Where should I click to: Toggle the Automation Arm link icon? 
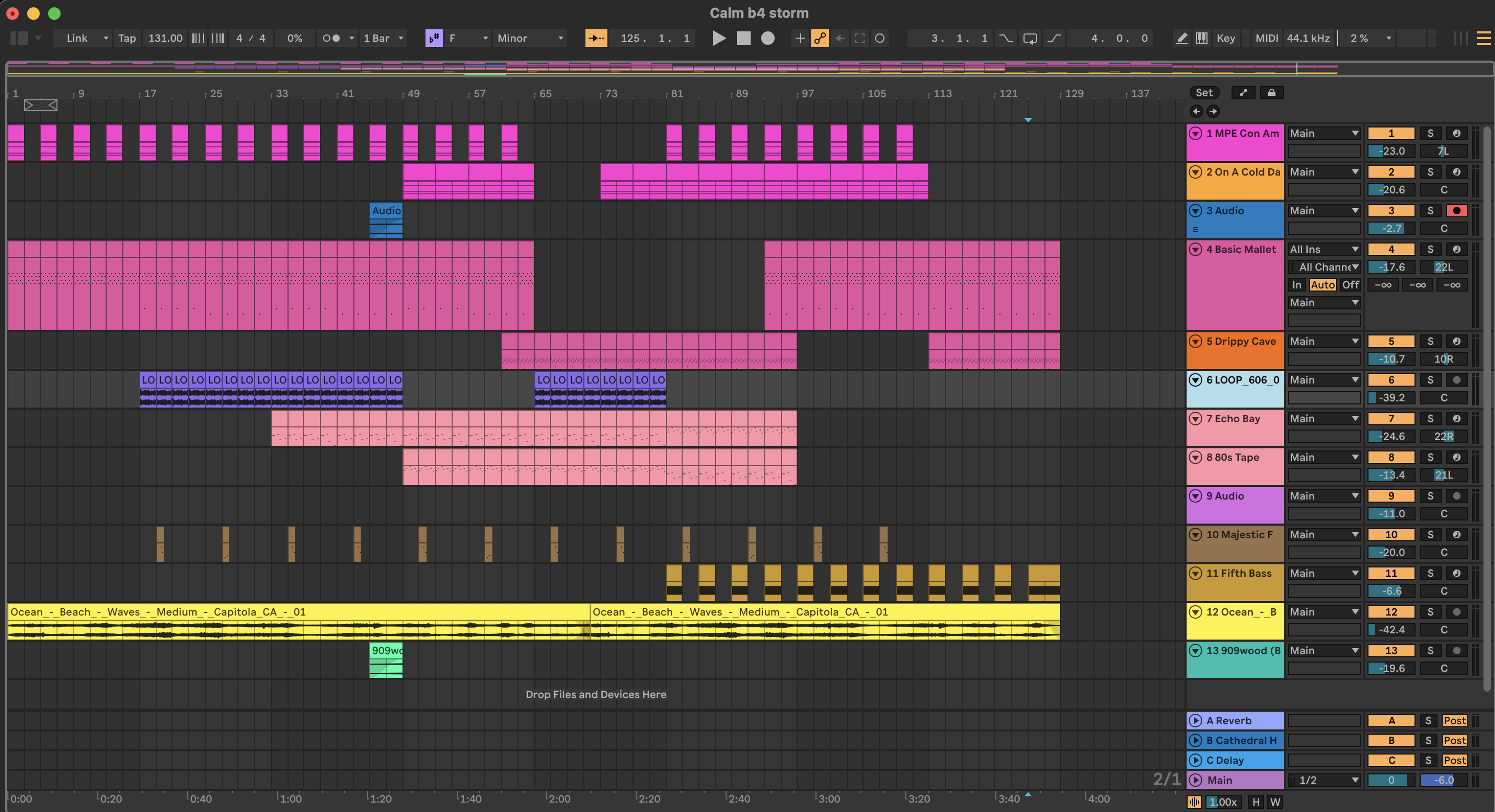[x=820, y=38]
